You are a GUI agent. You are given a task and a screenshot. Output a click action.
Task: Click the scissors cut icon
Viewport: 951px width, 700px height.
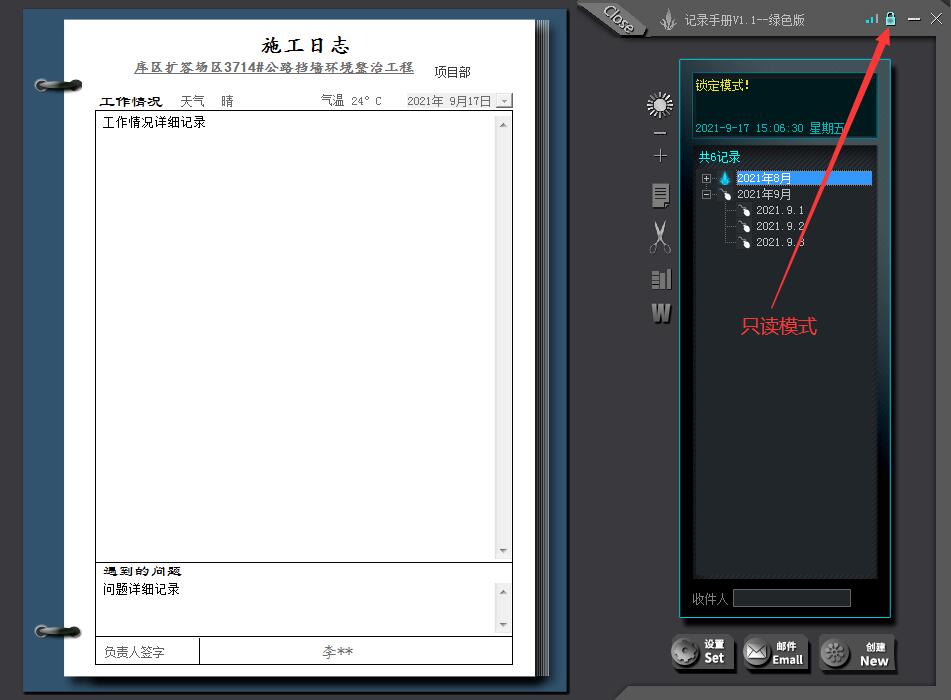tap(660, 237)
